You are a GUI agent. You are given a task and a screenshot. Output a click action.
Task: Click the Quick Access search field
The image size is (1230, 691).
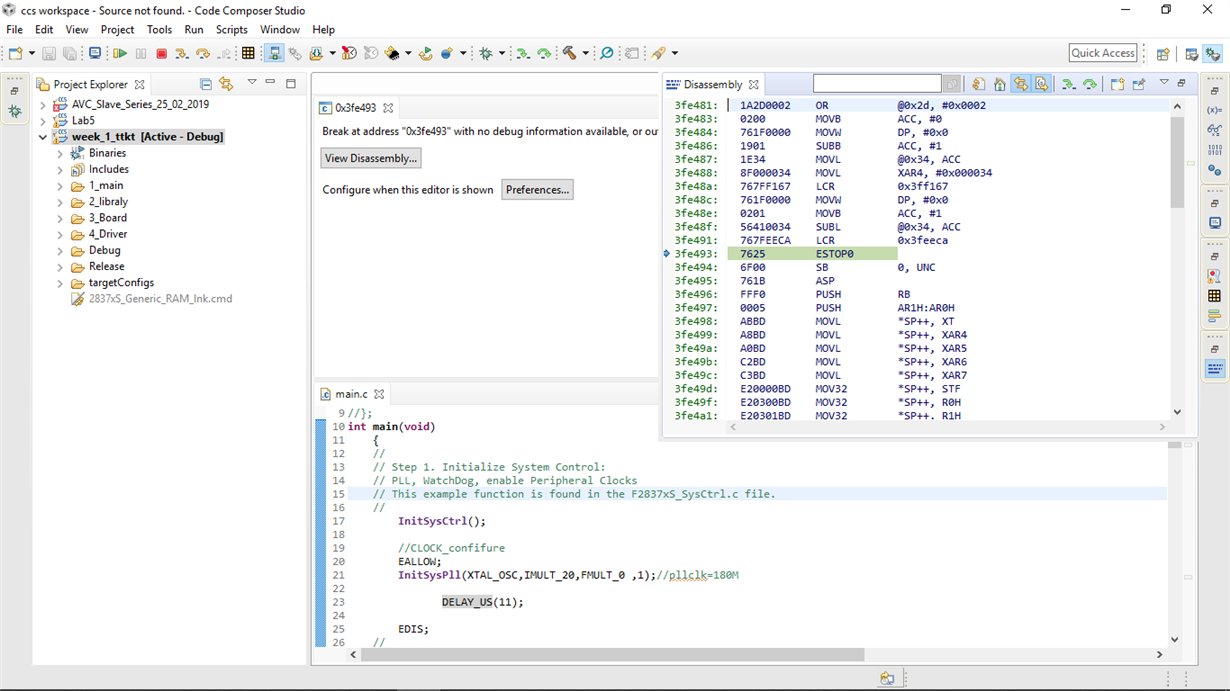pyautogui.click(x=1102, y=52)
